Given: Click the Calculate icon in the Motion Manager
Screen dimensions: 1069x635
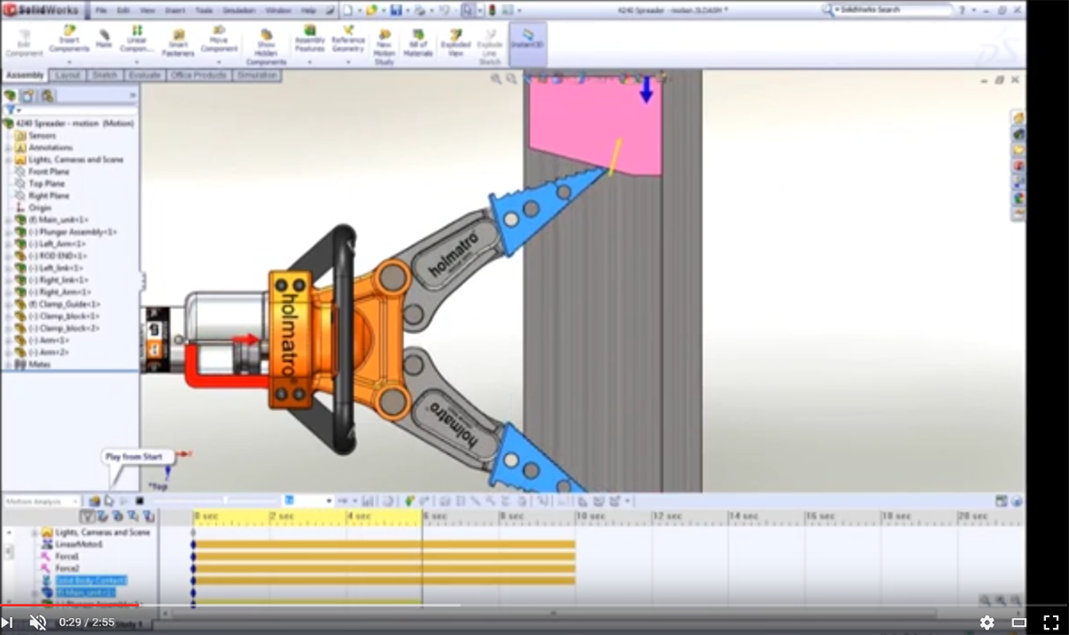Looking at the screenshot, I should click(x=95, y=501).
